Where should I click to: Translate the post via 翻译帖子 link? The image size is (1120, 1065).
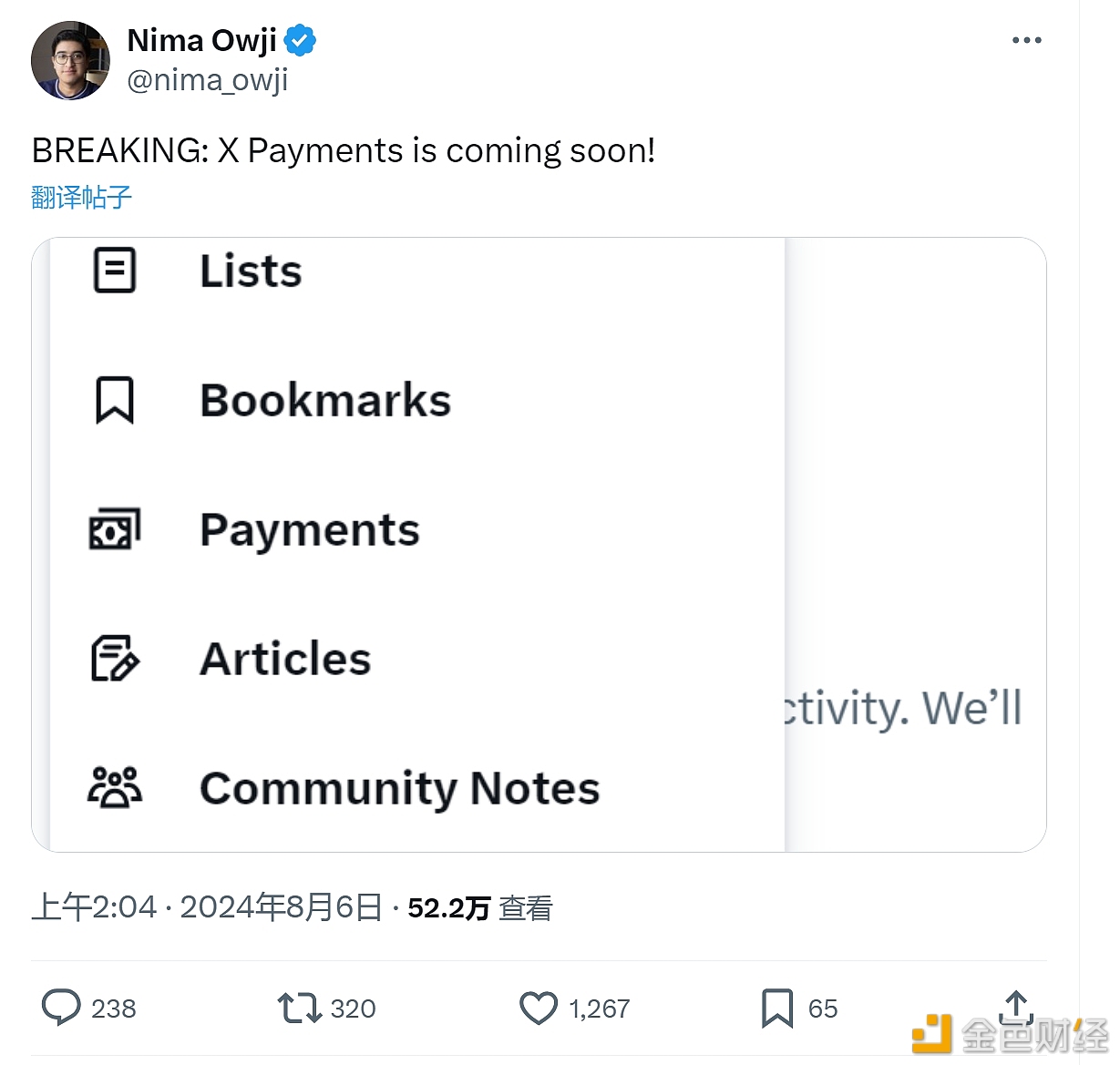tap(81, 197)
